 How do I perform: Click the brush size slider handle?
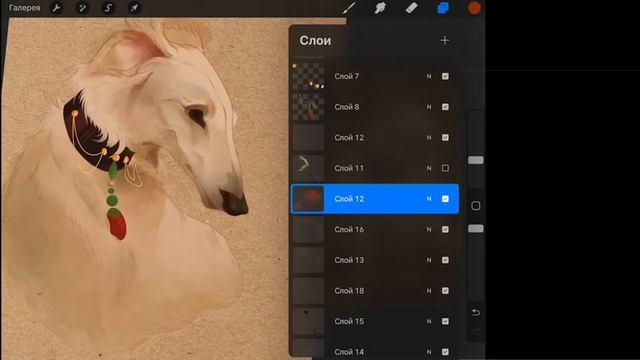[x=476, y=160]
